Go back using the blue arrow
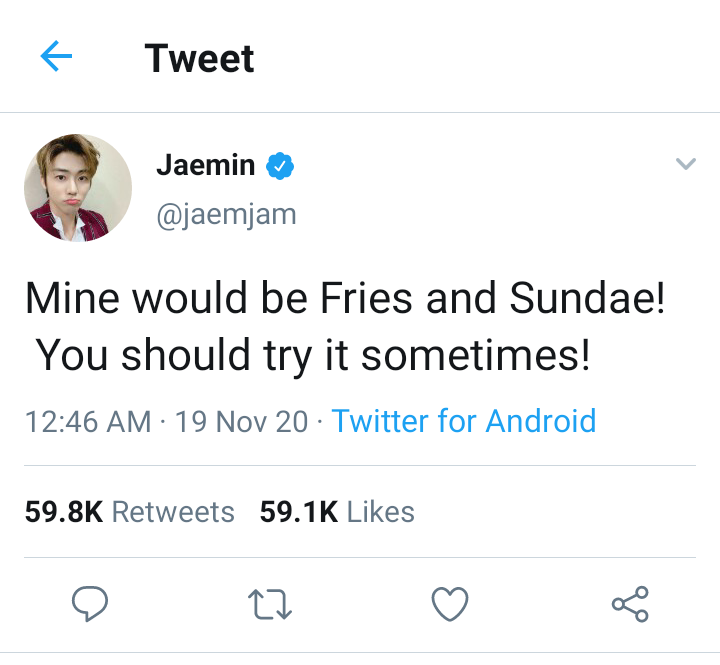This screenshot has height=665, width=720. click(57, 57)
